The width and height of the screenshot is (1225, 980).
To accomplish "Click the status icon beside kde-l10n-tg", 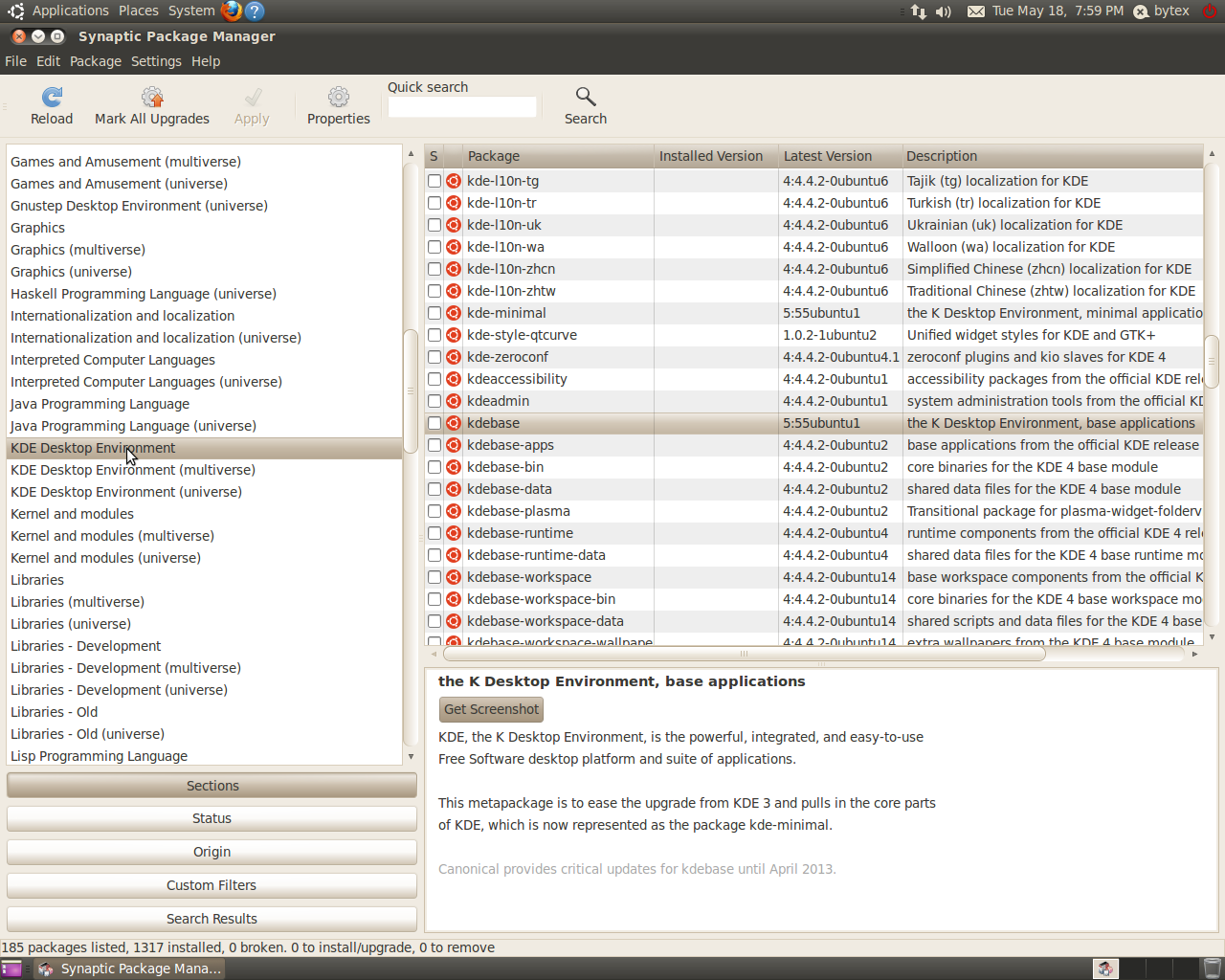I will pos(454,181).
